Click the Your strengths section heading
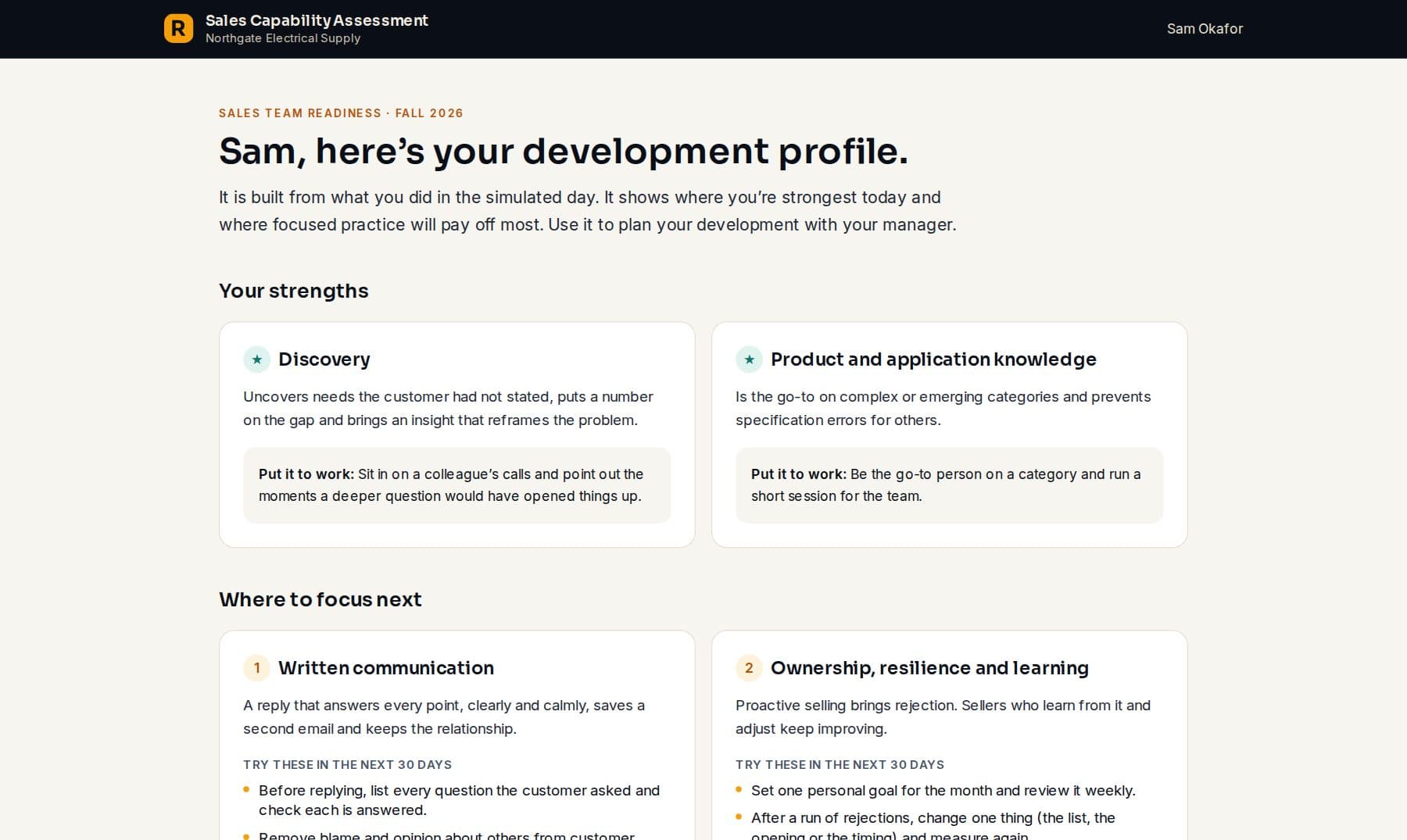The image size is (1407, 840). coord(294,291)
